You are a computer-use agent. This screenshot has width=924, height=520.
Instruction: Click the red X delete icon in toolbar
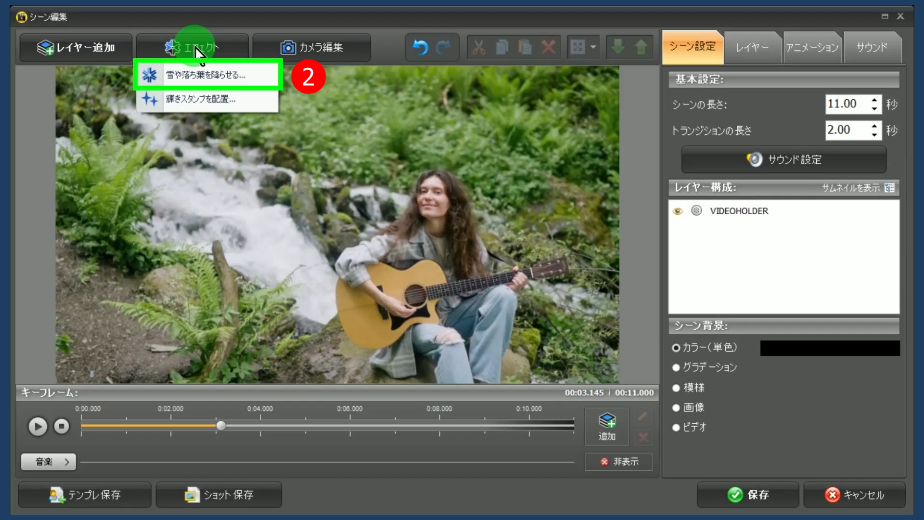pyautogui.click(x=548, y=47)
